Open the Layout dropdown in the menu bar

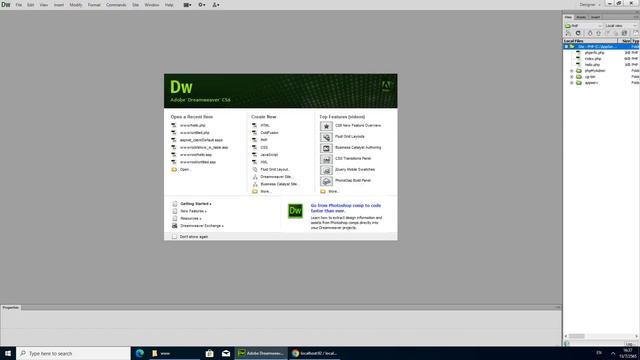coord(187,5)
